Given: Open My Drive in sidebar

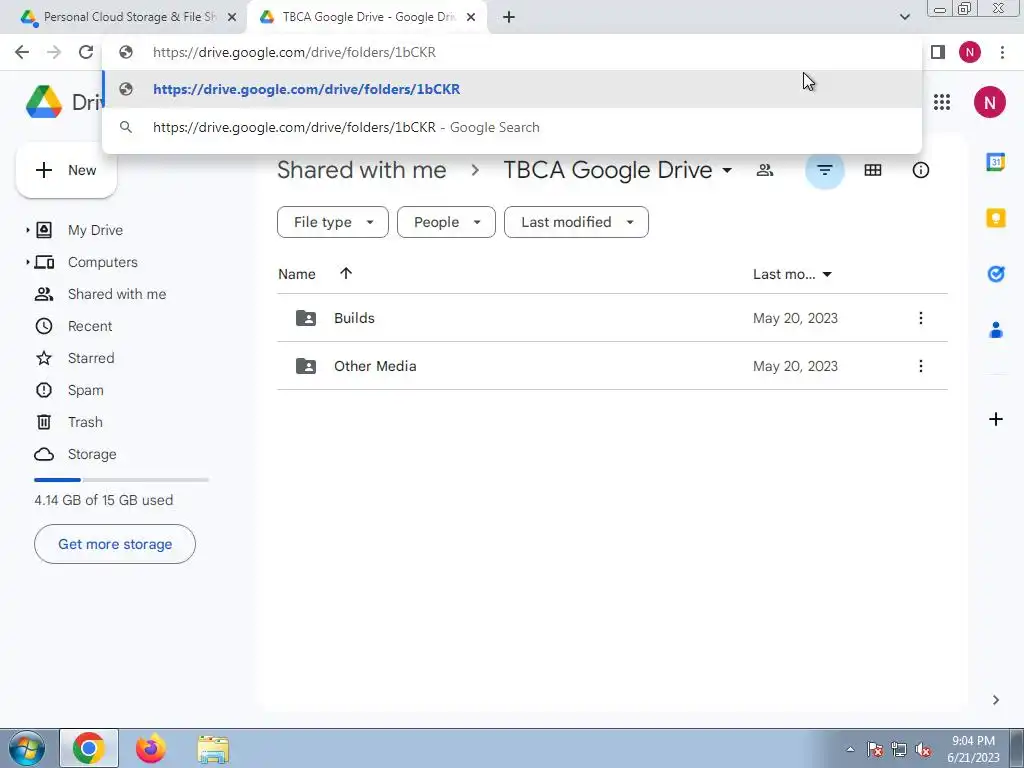Looking at the screenshot, I should [x=95, y=230].
